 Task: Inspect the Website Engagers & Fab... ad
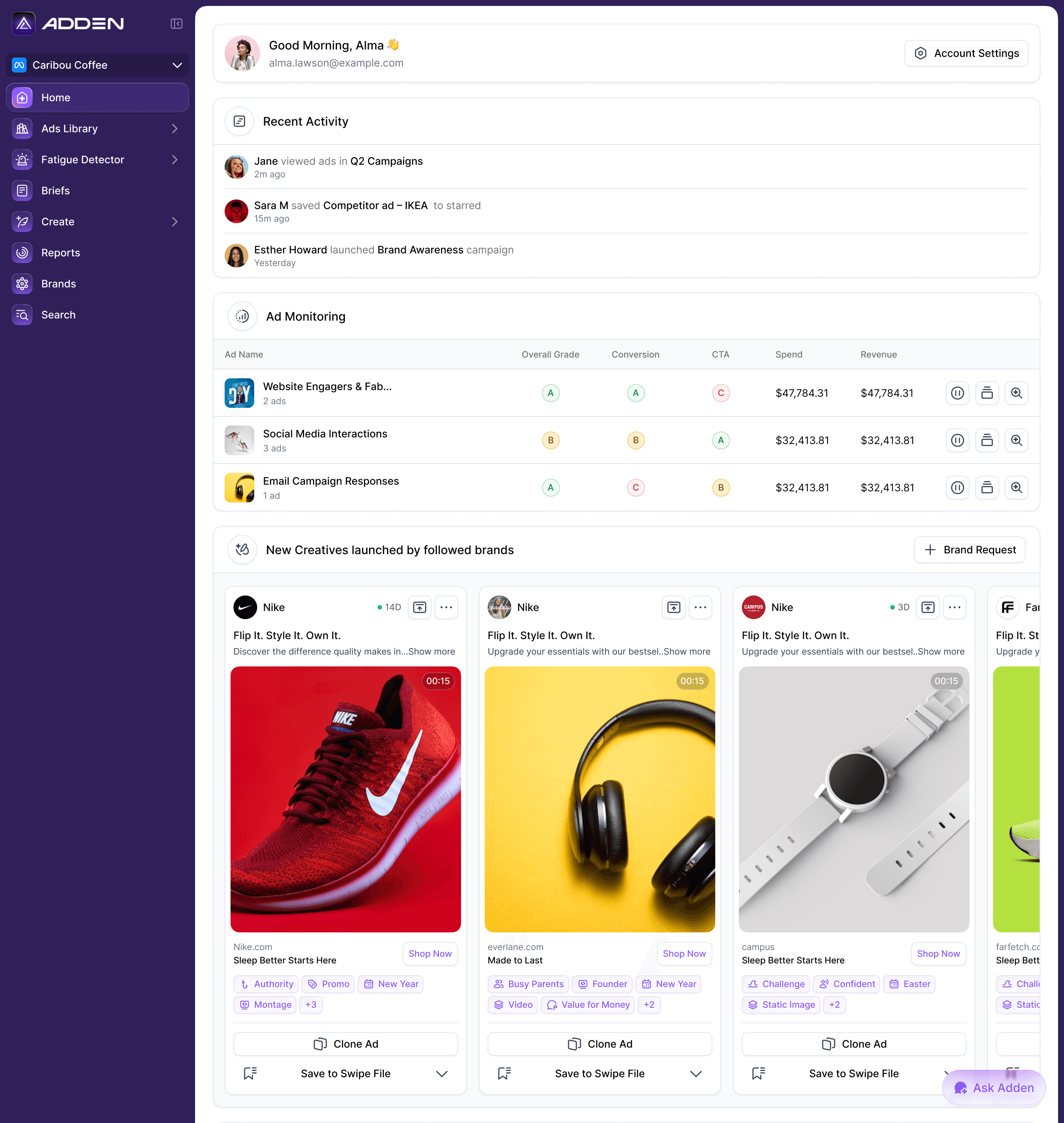pyautogui.click(x=1016, y=393)
